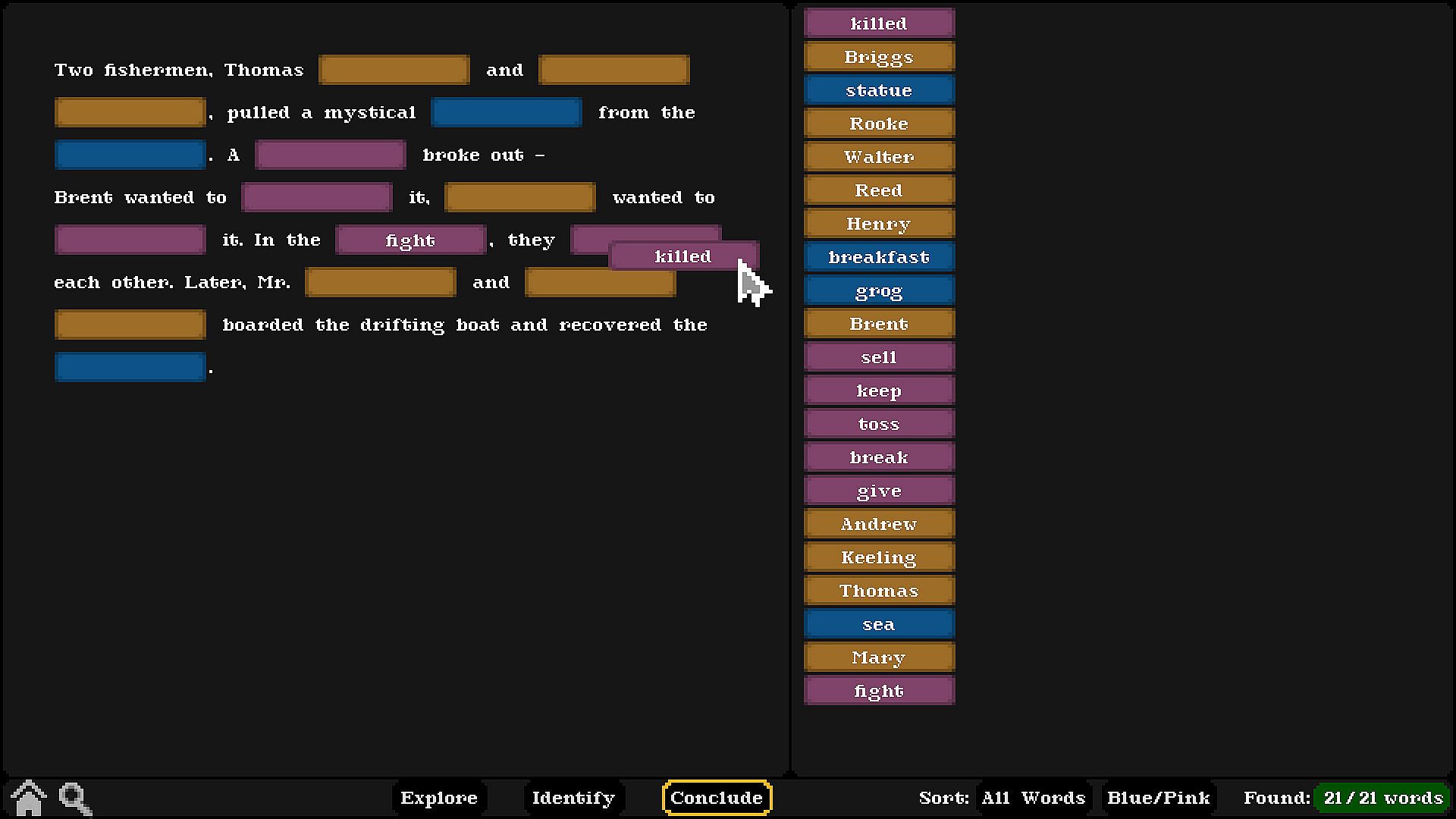Click the magnifying glass icon

click(75, 798)
